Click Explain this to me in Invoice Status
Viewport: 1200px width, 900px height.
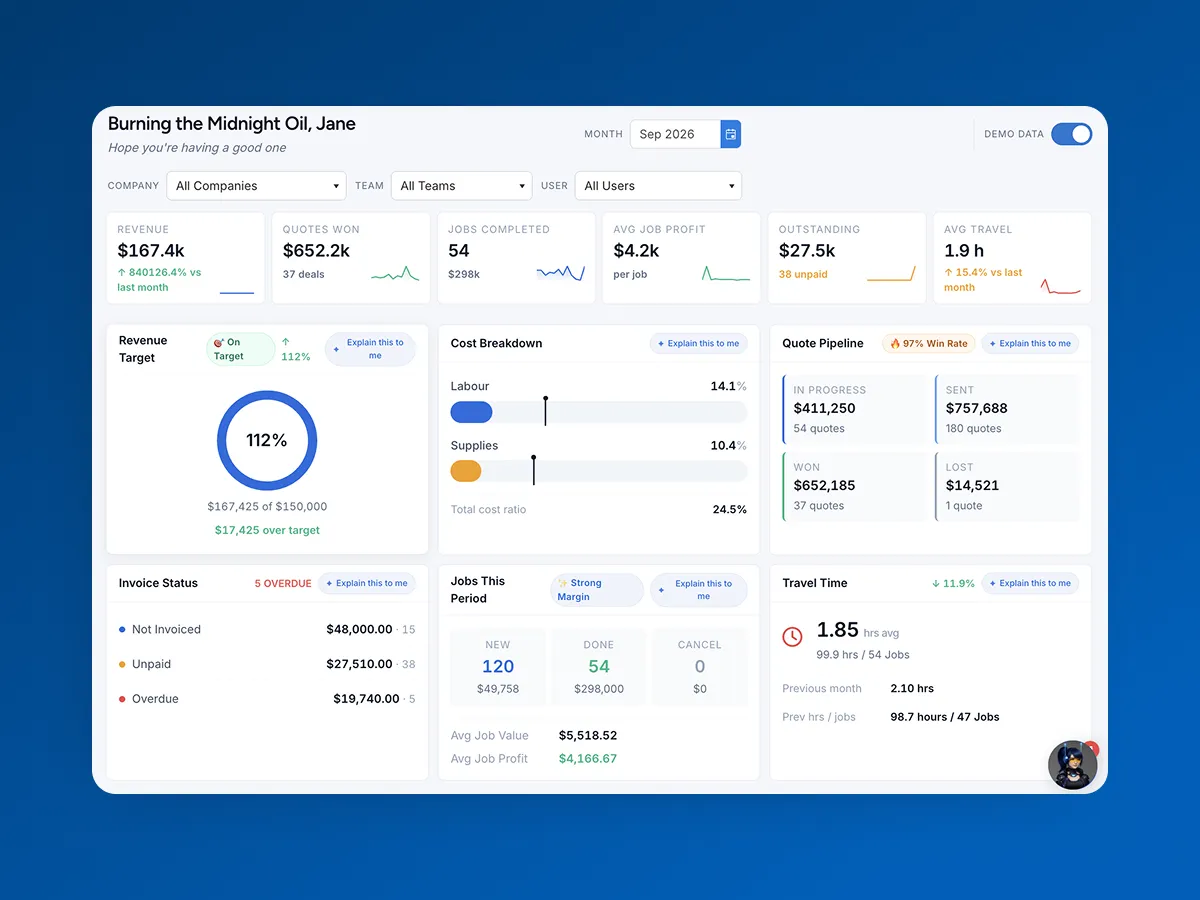366,583
